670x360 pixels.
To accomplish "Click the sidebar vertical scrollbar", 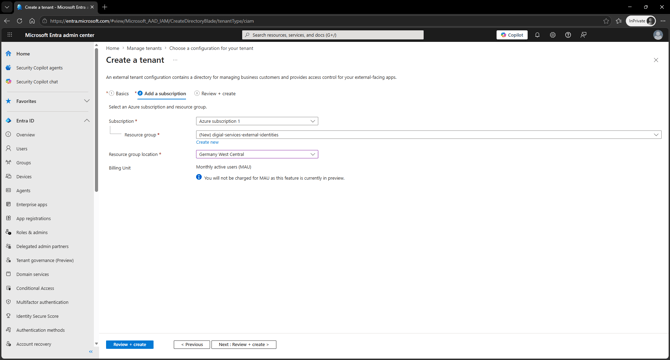I will 96,120.
